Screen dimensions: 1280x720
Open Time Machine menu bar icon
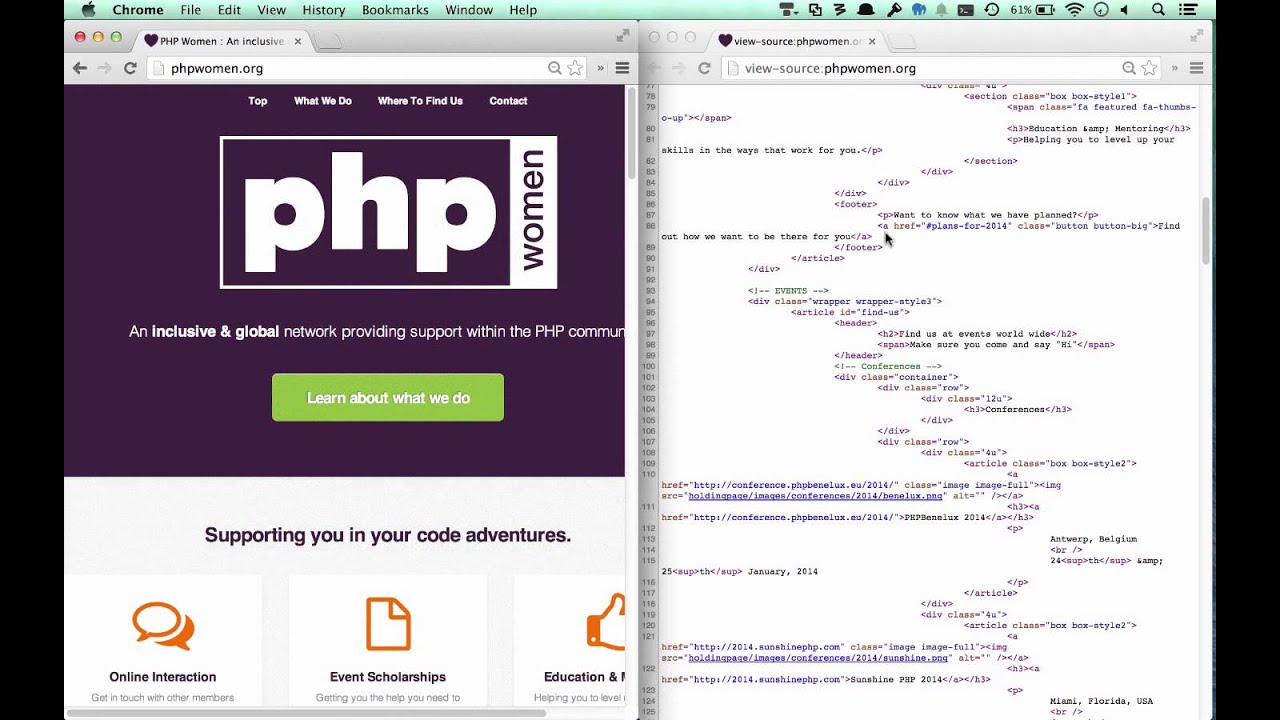tap(991, 10)
